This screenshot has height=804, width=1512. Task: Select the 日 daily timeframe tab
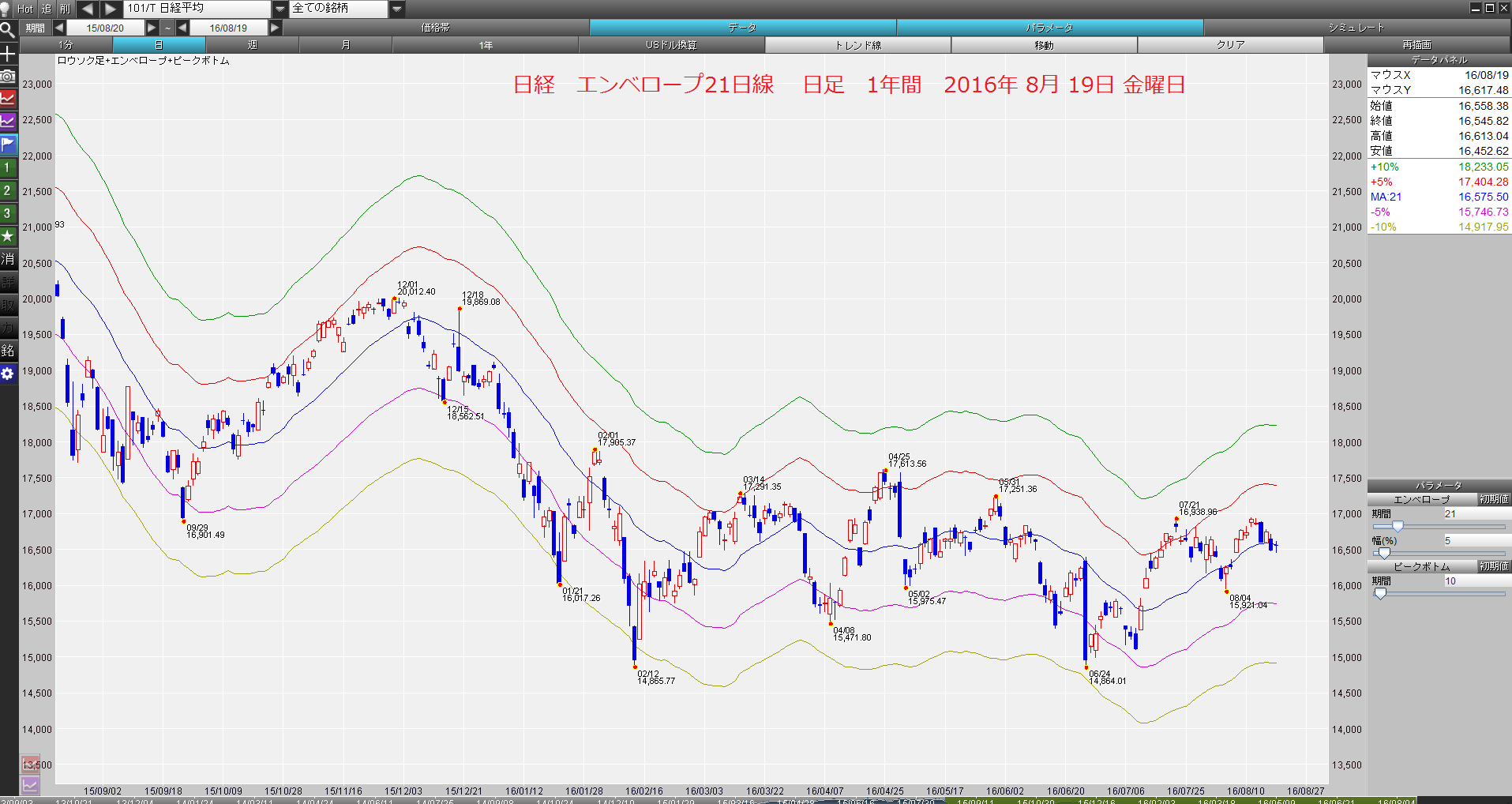click(159, 45)
